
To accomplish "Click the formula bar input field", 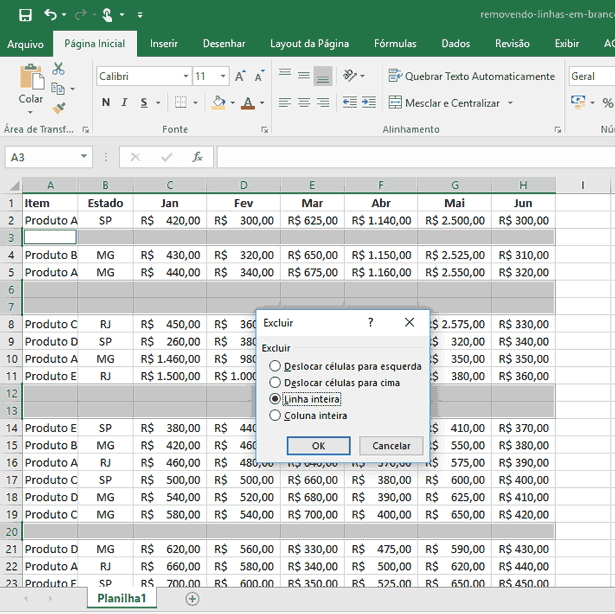I will [x=416, y=157].
